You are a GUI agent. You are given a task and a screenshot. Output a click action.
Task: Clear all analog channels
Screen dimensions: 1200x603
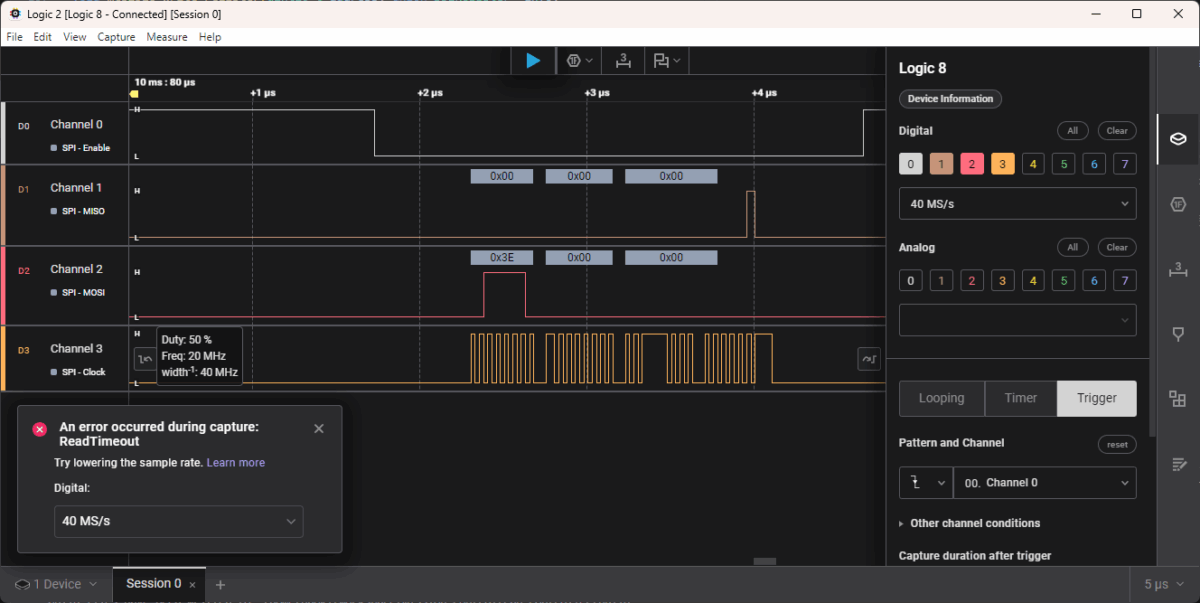[x=1117, y=248]
